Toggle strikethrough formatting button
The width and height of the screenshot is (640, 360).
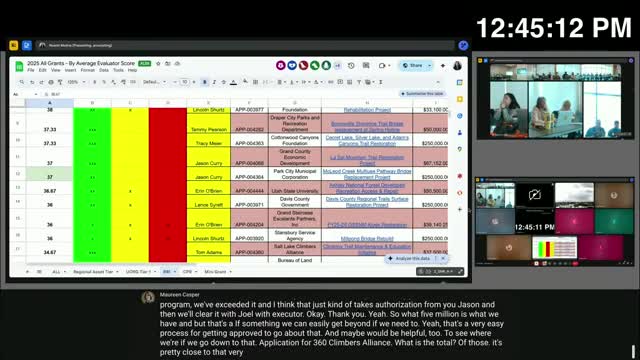click(x=223, y=82)
